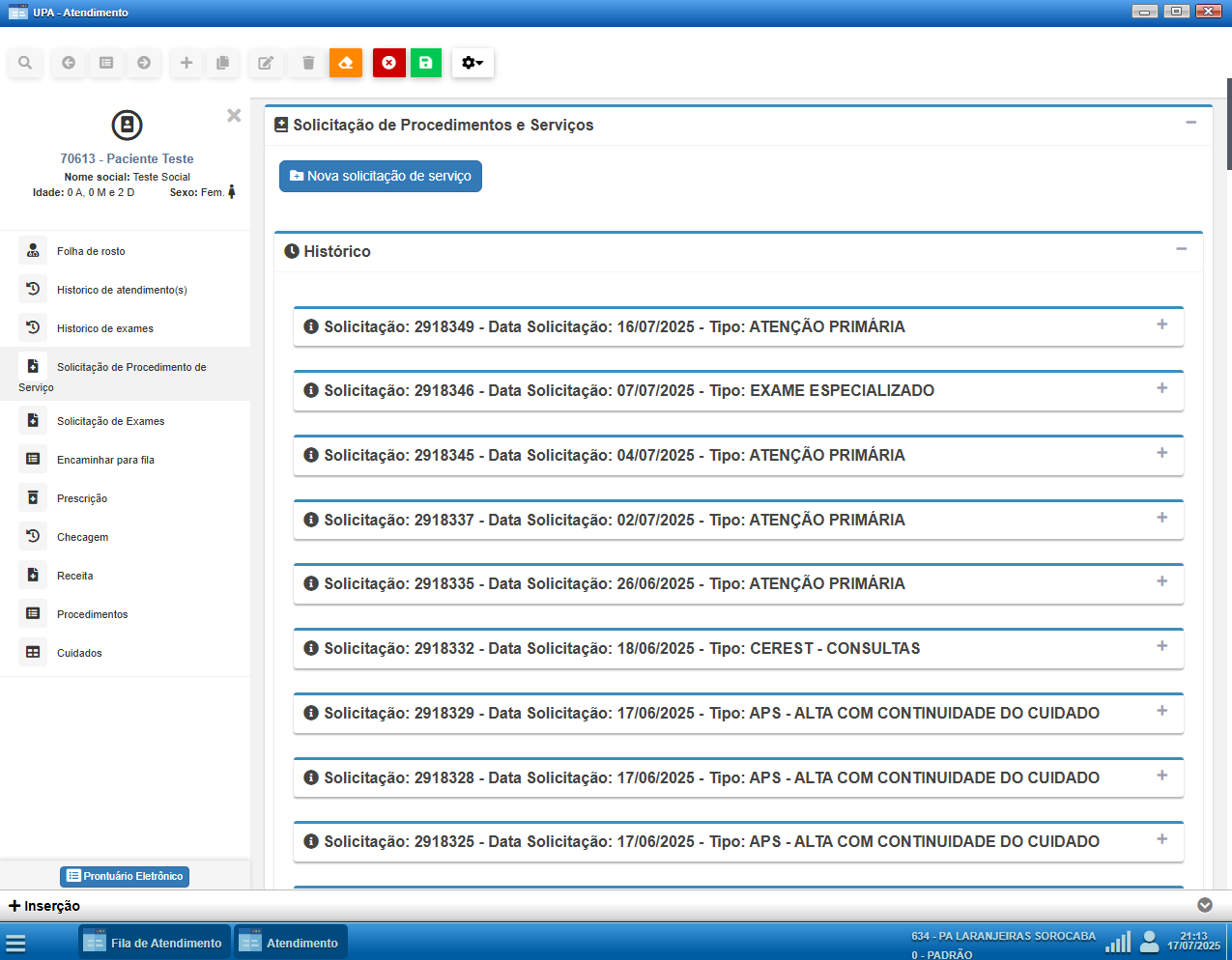Image resolution: width=1232 pixels, height=960 pixels.
Task: Click the trash delete toolbar icon
Action: click(308, 63)
